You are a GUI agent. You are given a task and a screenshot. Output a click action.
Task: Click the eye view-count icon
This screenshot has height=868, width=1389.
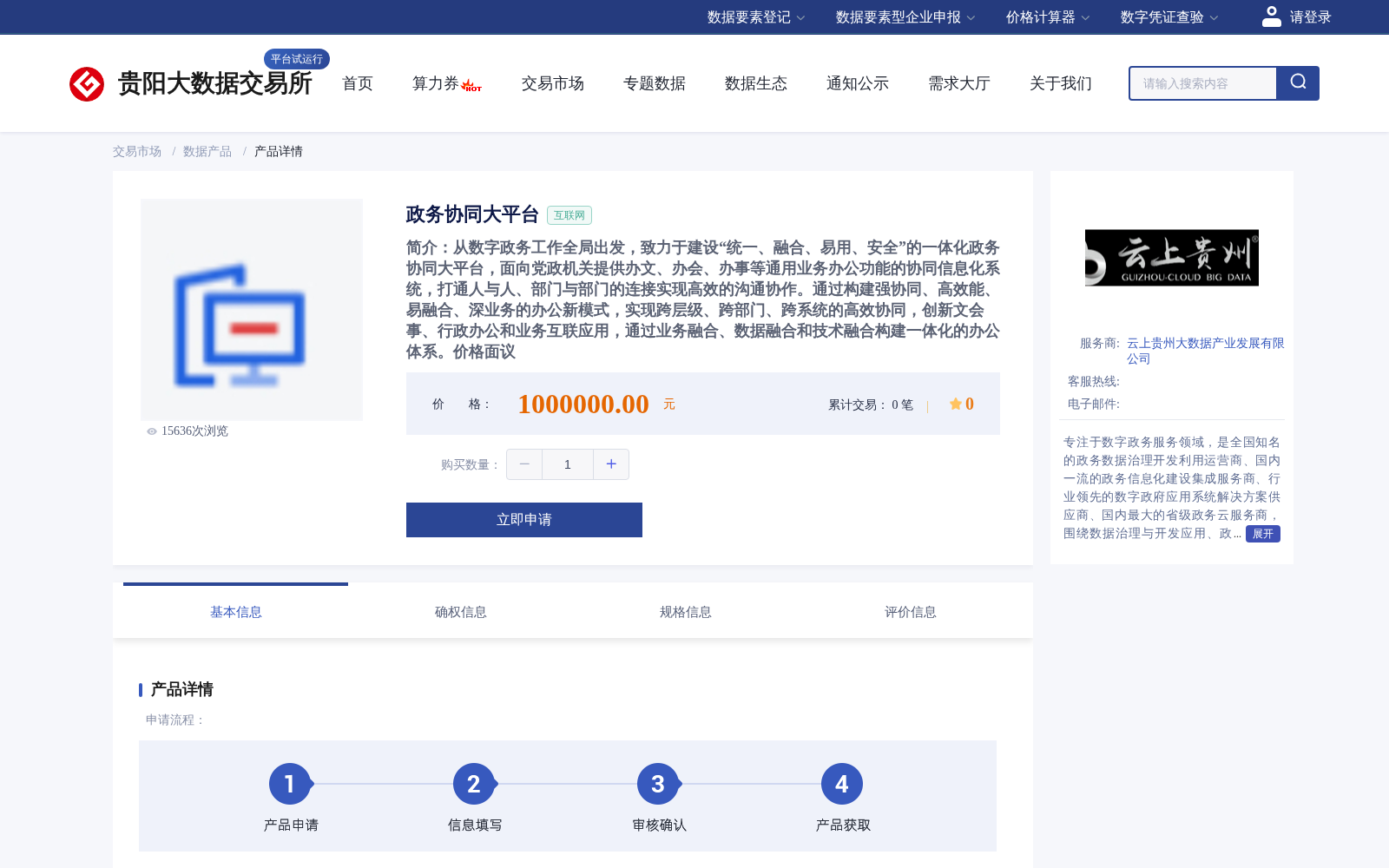[152, 431]
